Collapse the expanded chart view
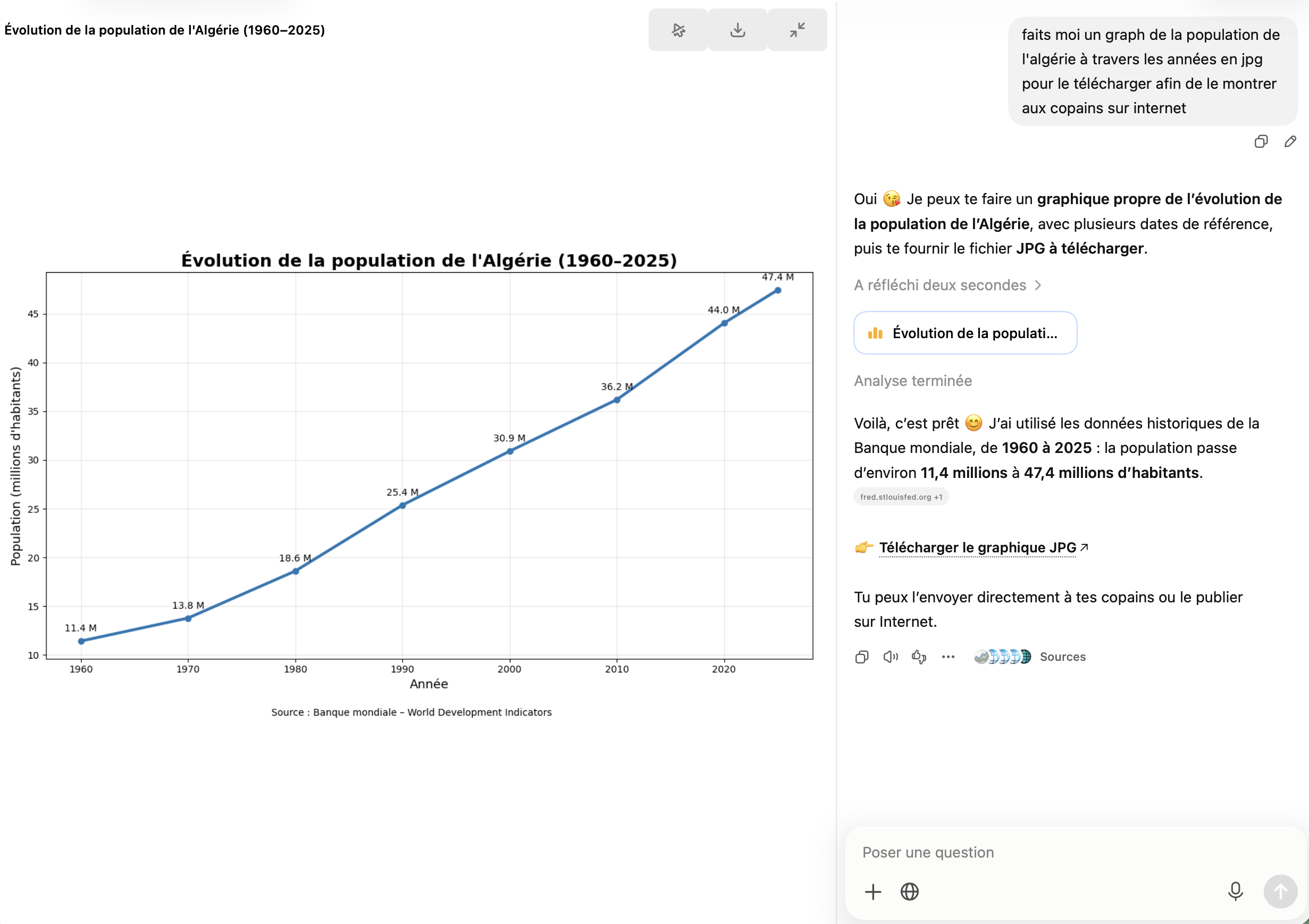Viewport: 1309px width, 924px height. tap(797, 30)
